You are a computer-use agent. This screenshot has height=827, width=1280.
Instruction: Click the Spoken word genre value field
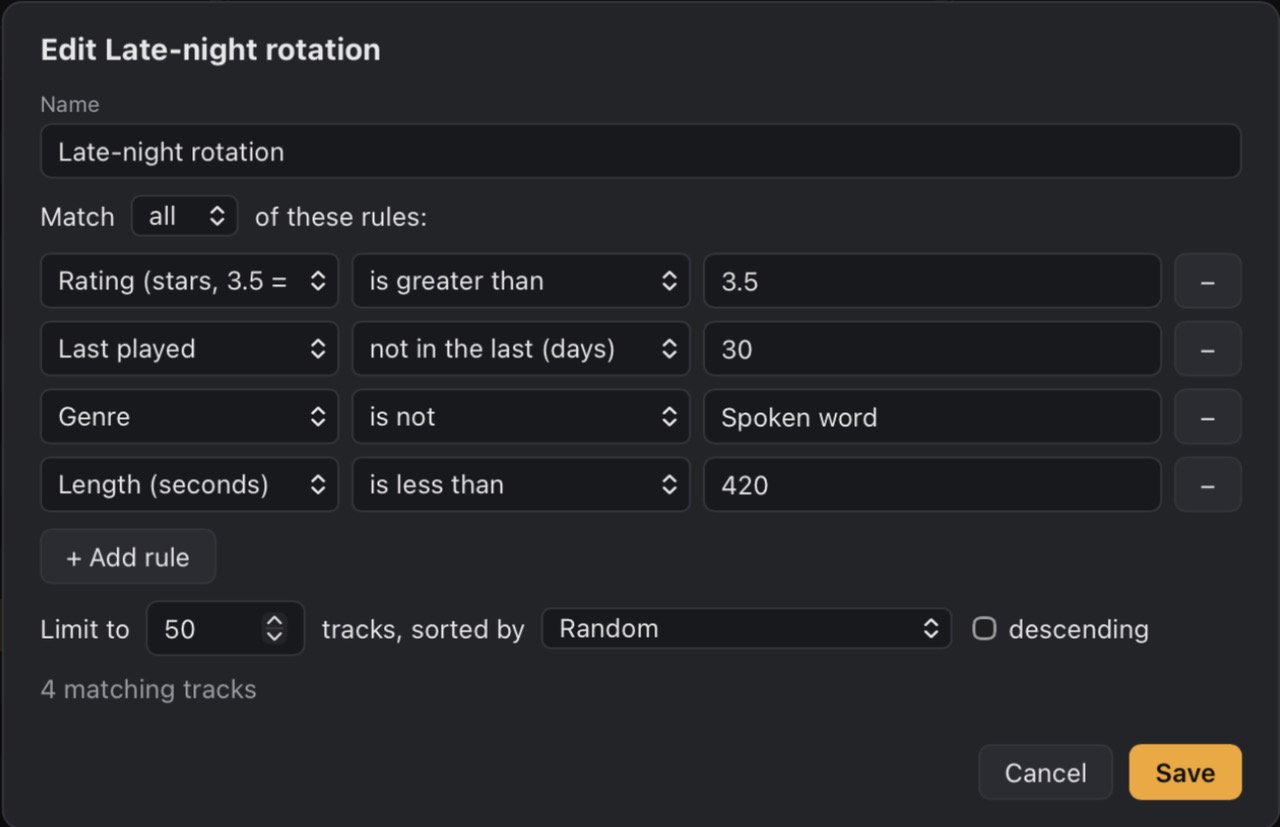click(x=932, y=417)
